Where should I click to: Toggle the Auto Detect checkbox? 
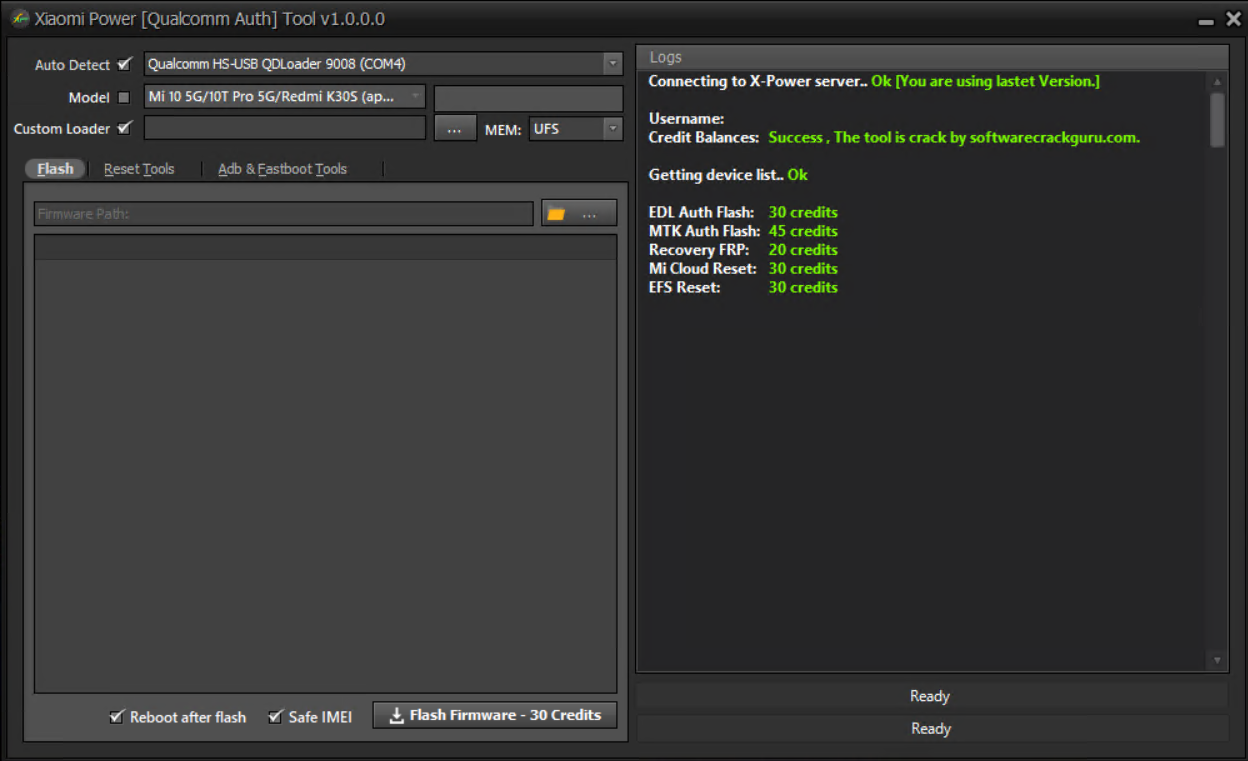pyautogui.click(x=124, y=64)
